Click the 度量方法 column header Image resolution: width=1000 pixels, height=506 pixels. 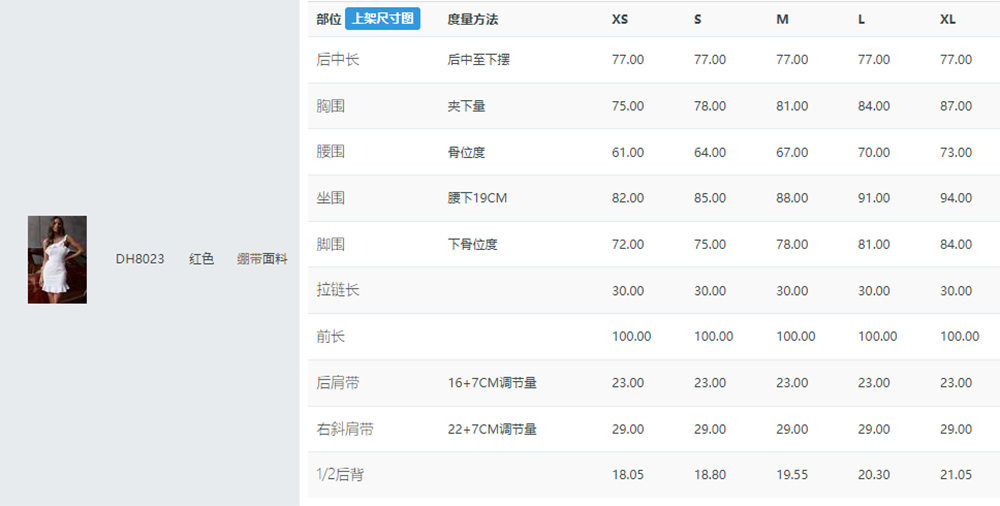473,19
